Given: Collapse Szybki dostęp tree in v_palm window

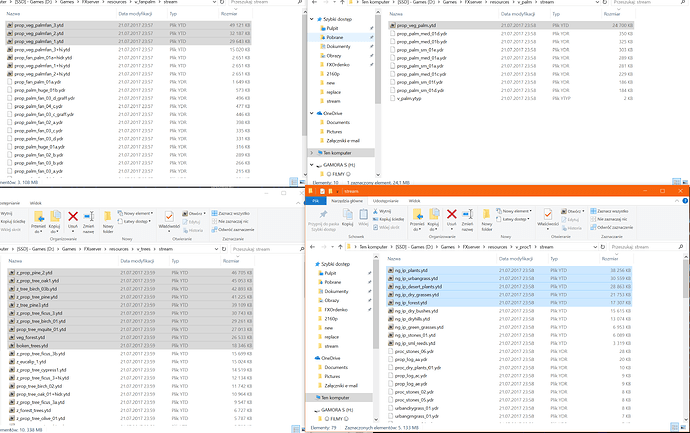Looking at the screenshot, I should [x=312, y=19].
